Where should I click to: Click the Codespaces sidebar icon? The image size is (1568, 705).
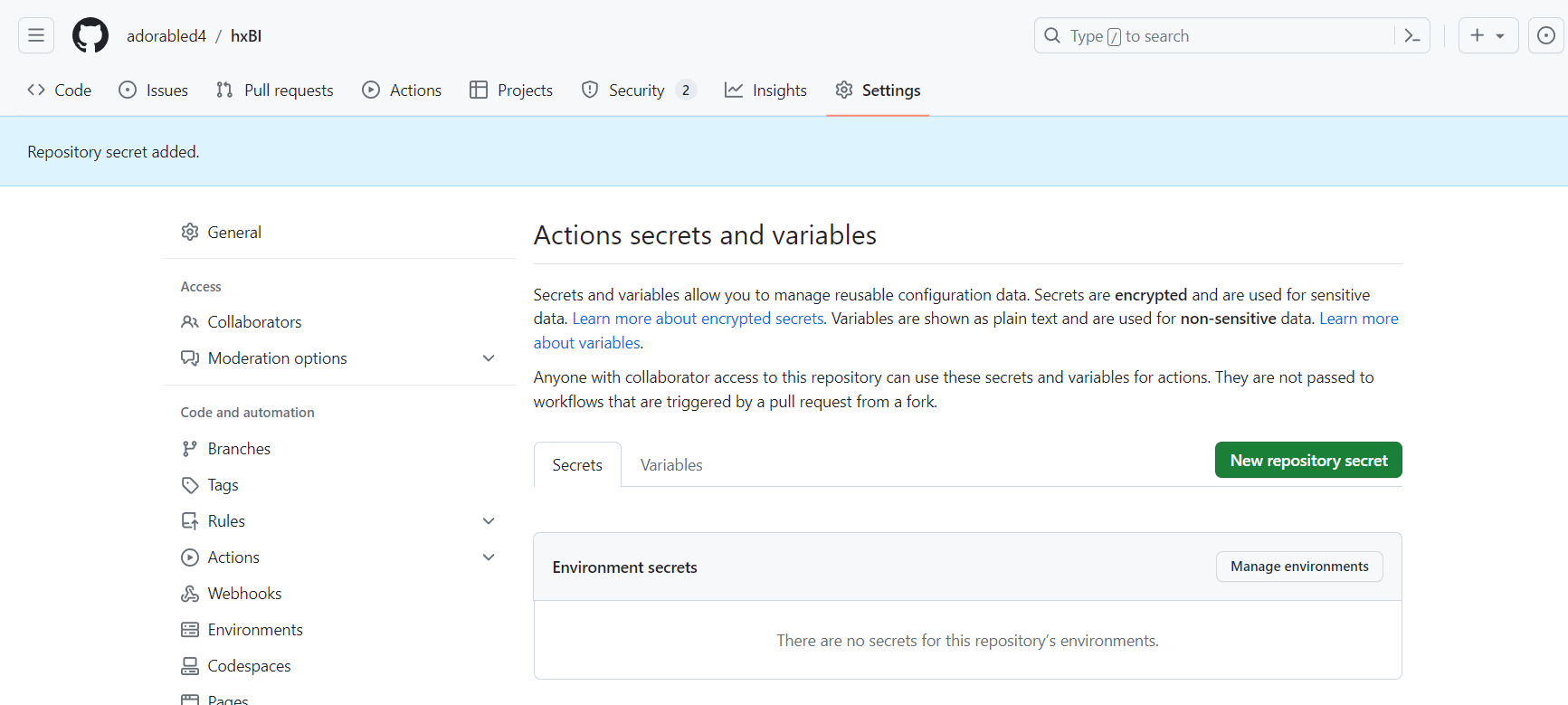(x=190, y=666)
